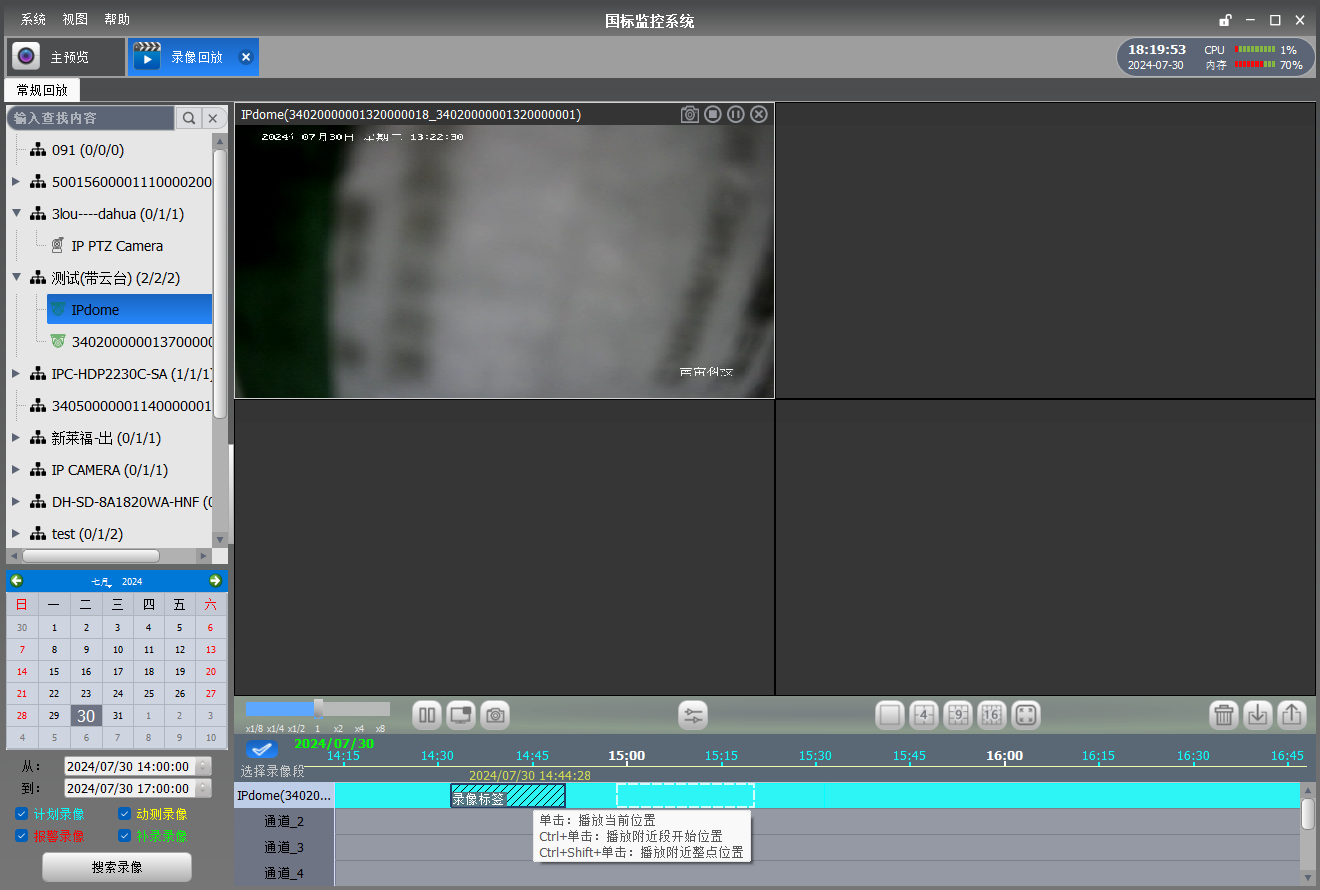
Task: Close the 录像回放 tab
Action: pyautogui.click(x=246, y=57)
